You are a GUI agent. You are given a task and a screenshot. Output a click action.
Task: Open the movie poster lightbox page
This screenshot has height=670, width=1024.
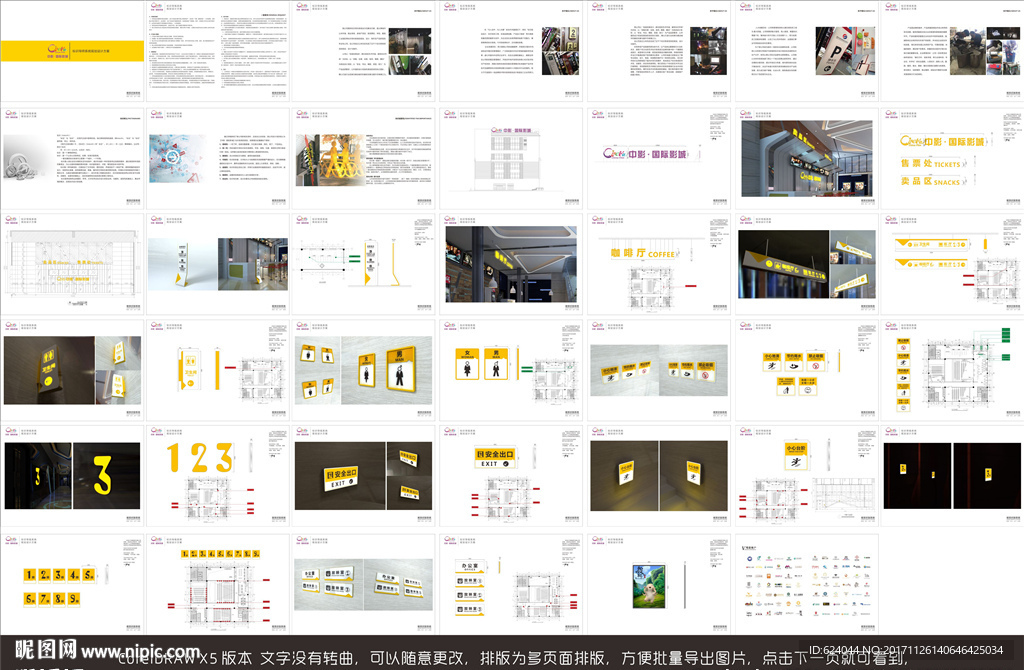click(x=658, y=584)
